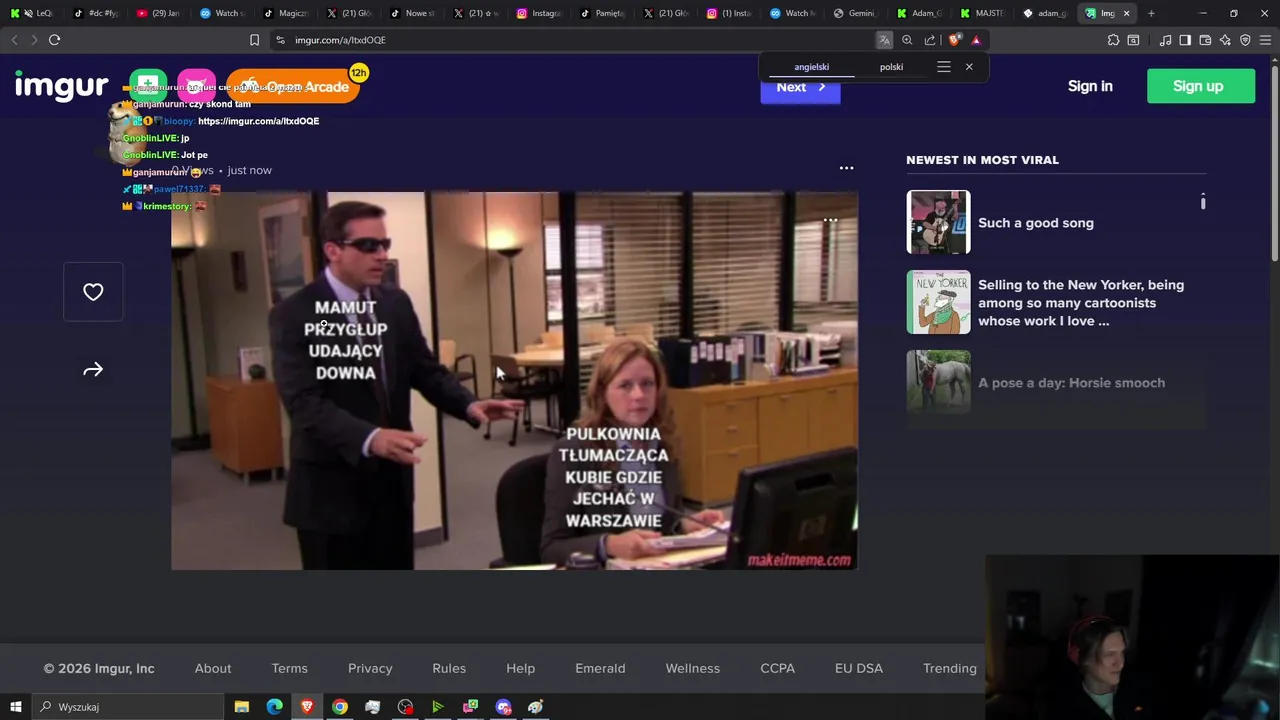Click the Wyszukaj taskbar search box
The width and height of the screenshot is (1280, 720).
(128, 707)
